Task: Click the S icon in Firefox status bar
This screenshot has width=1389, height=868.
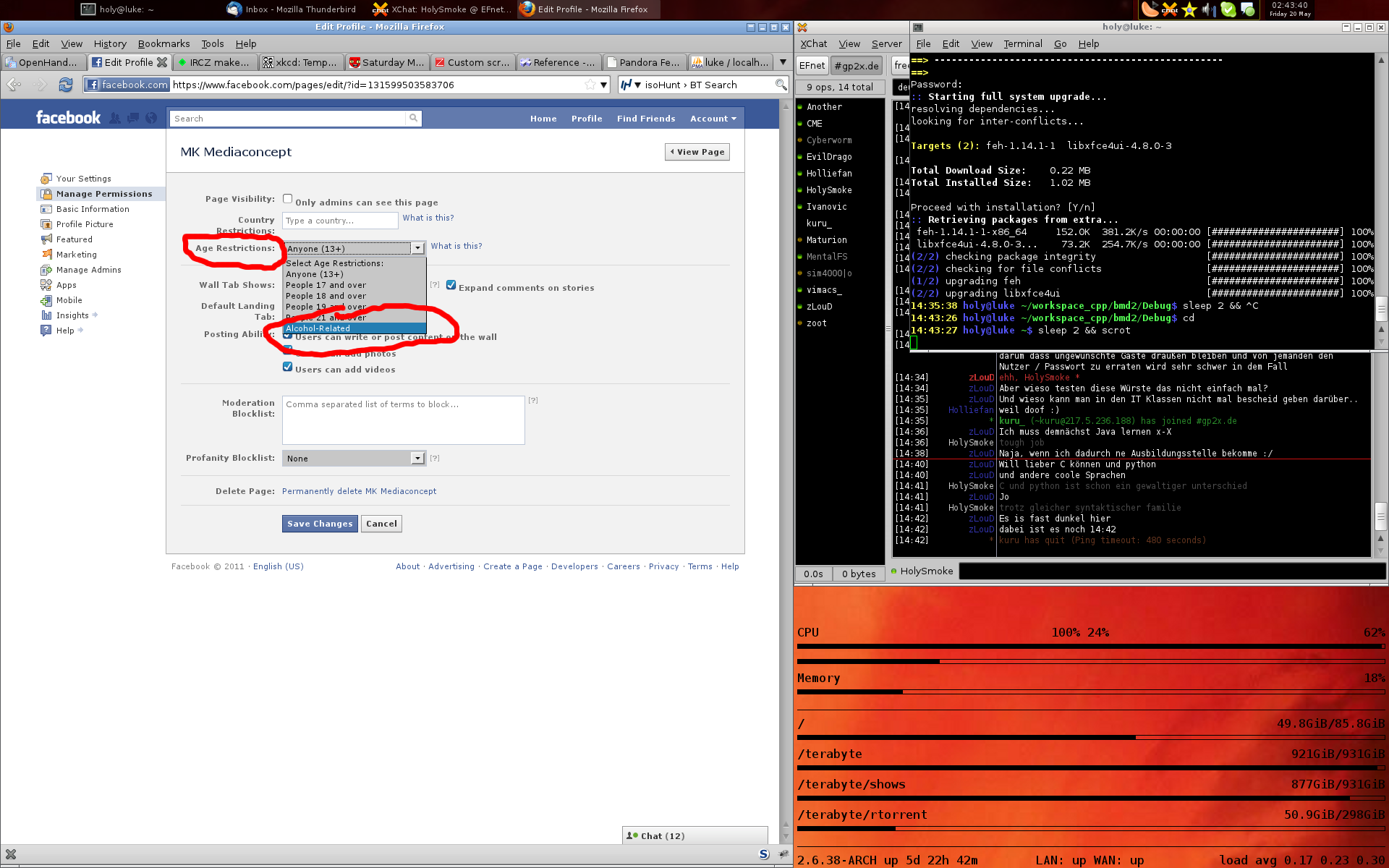Action: [764, 854]
